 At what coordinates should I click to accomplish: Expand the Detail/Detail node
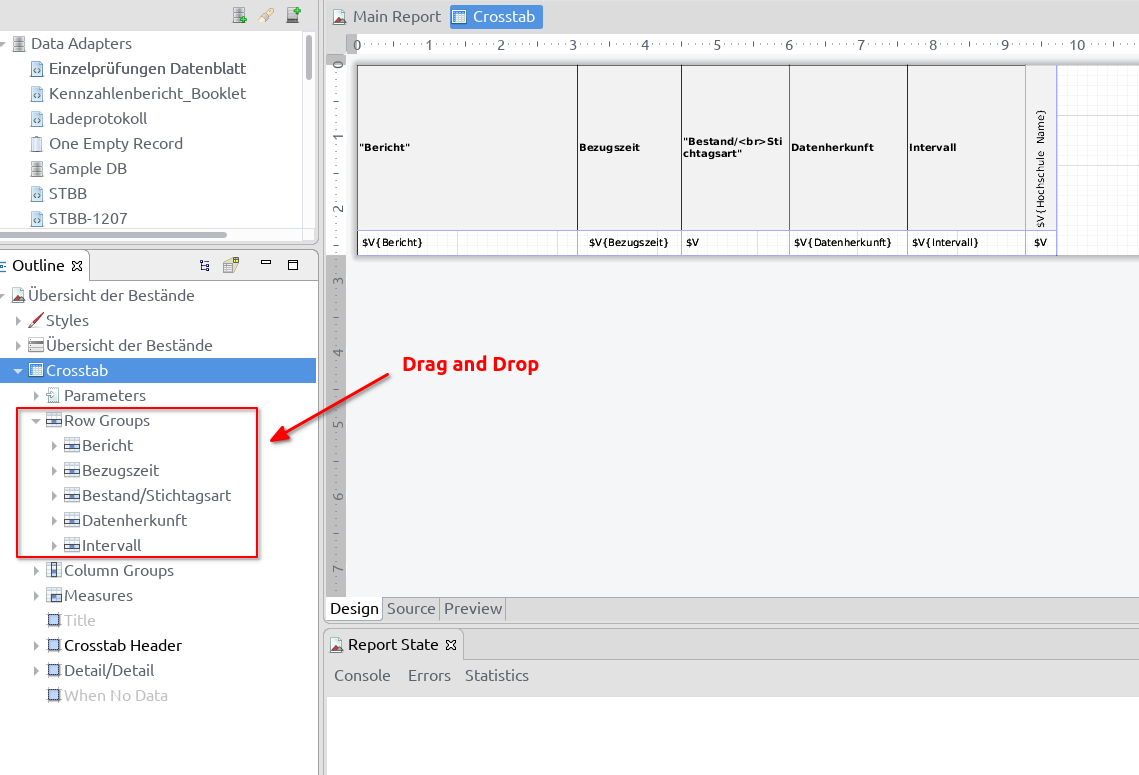click(x=36, y=670)
